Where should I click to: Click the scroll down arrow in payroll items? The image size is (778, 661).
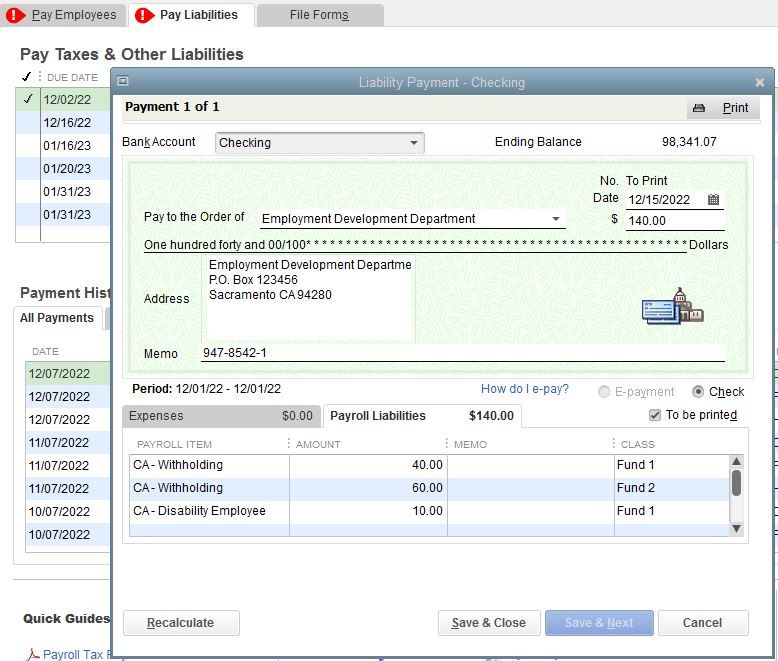click(736, 529)
